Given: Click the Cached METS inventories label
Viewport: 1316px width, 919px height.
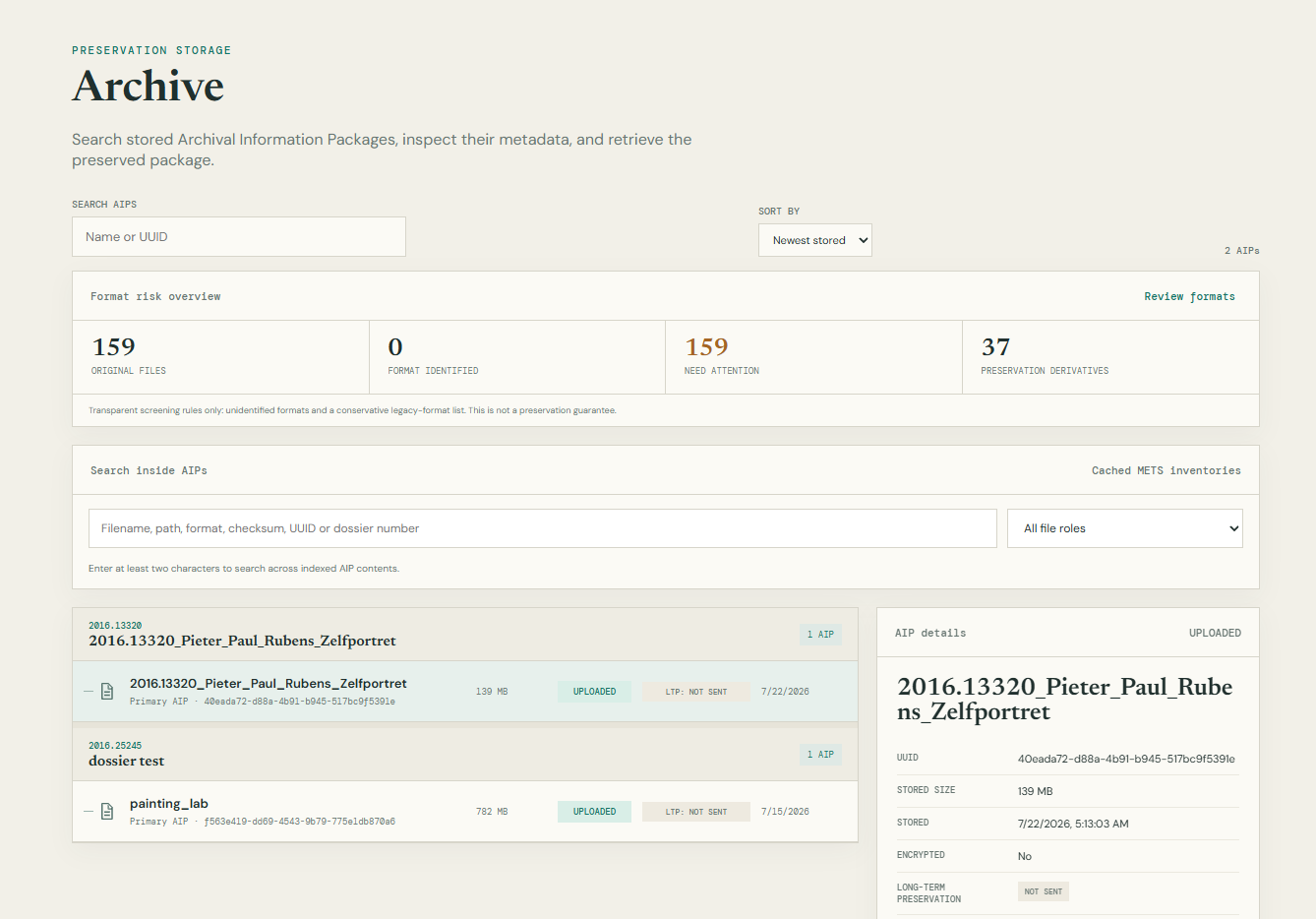Looking at the screenshot, I should click(1166, 470).
